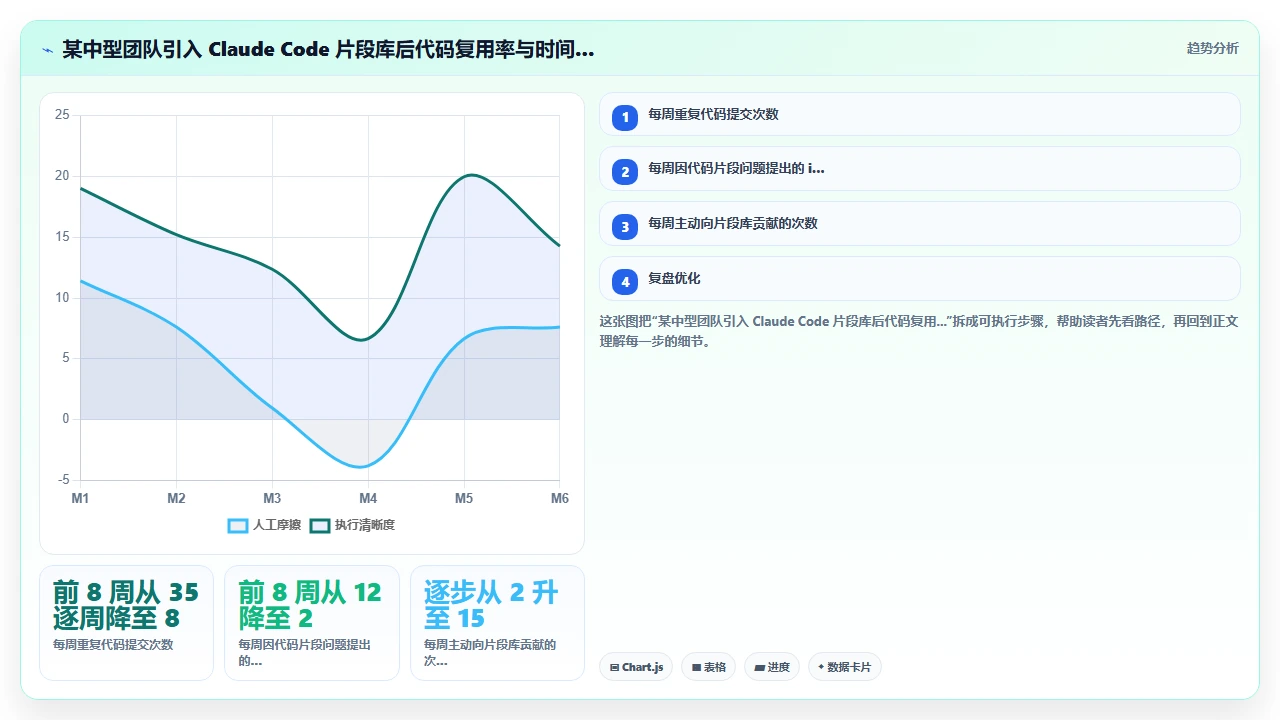
Task: Select the 进度 tag
Action: [772, 667]
